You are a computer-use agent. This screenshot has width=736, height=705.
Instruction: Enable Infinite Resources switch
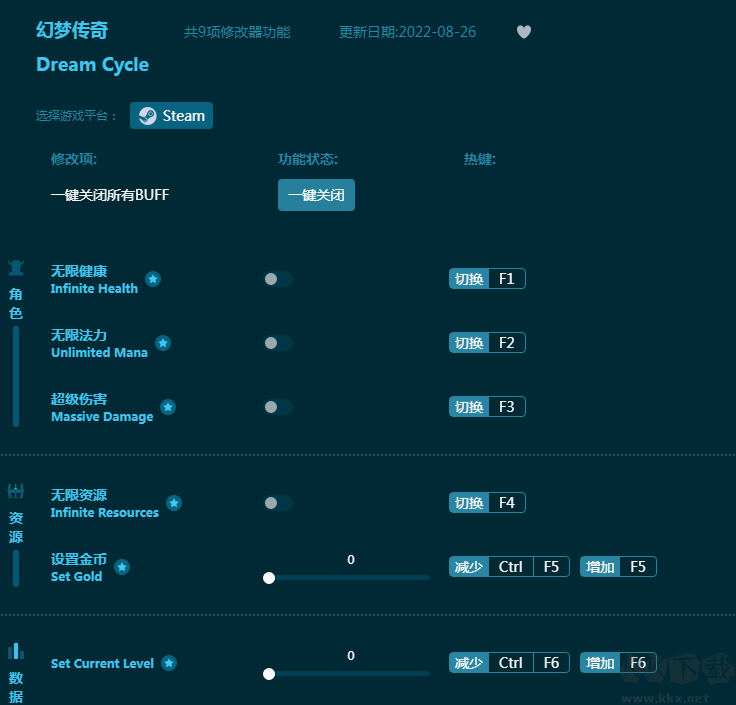(x=278, y=503)
